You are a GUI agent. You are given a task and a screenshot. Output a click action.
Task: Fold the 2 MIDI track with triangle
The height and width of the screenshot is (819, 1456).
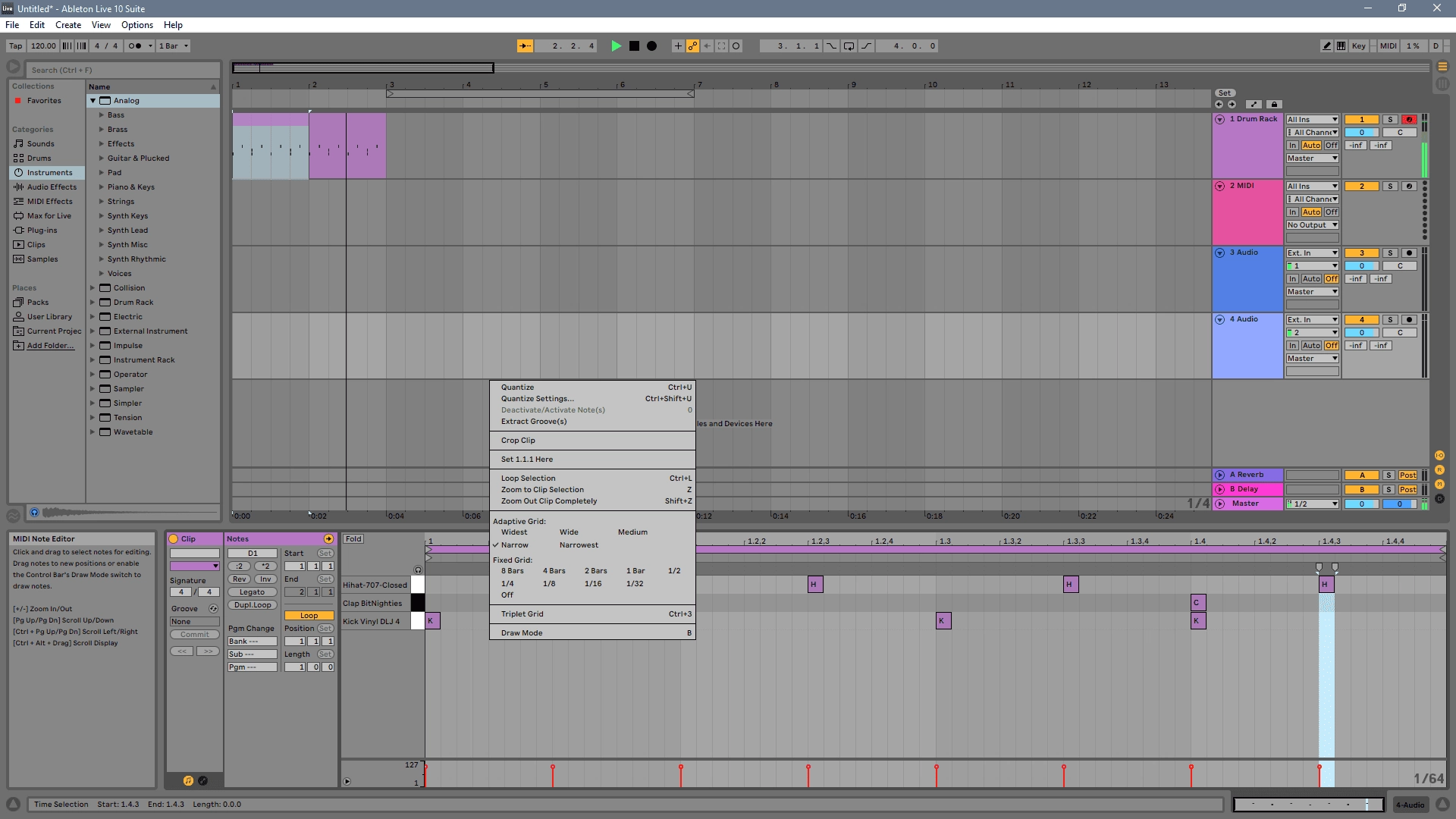coord(1220,187)
